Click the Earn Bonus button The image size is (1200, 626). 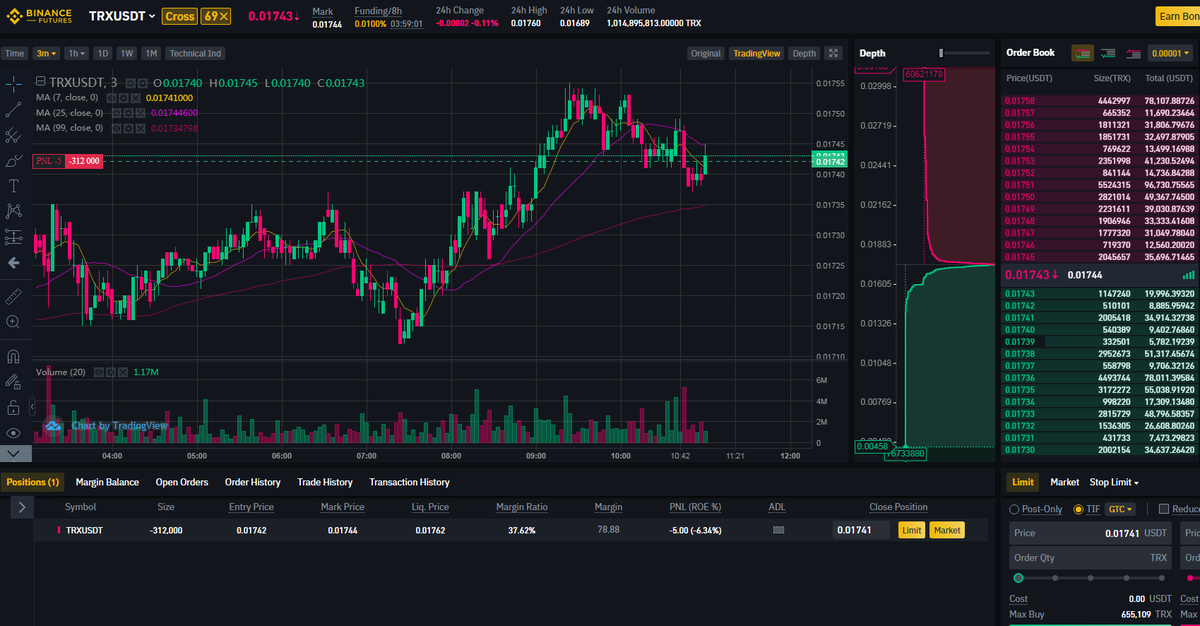pos(1178,16)
